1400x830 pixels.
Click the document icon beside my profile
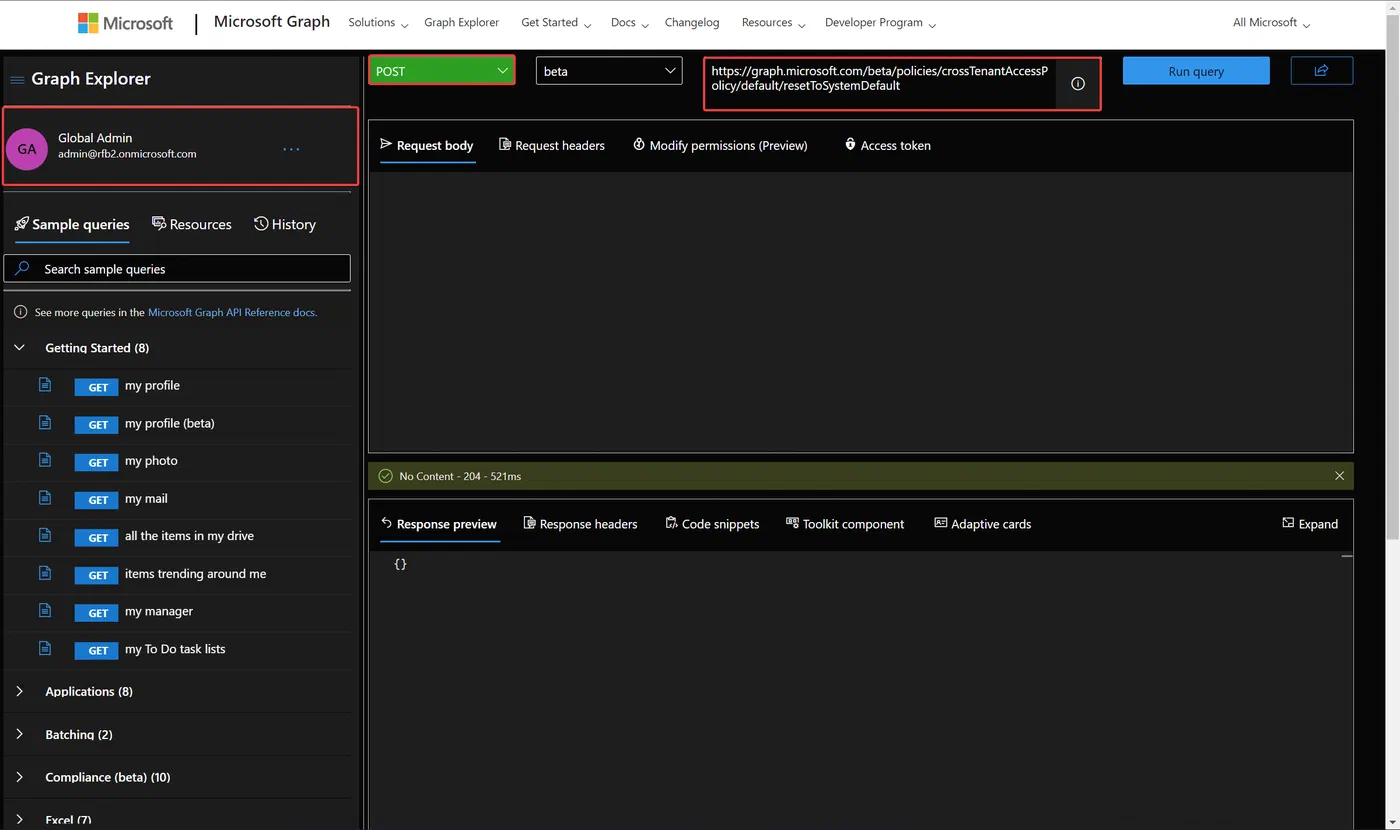[x=44, y=385]
